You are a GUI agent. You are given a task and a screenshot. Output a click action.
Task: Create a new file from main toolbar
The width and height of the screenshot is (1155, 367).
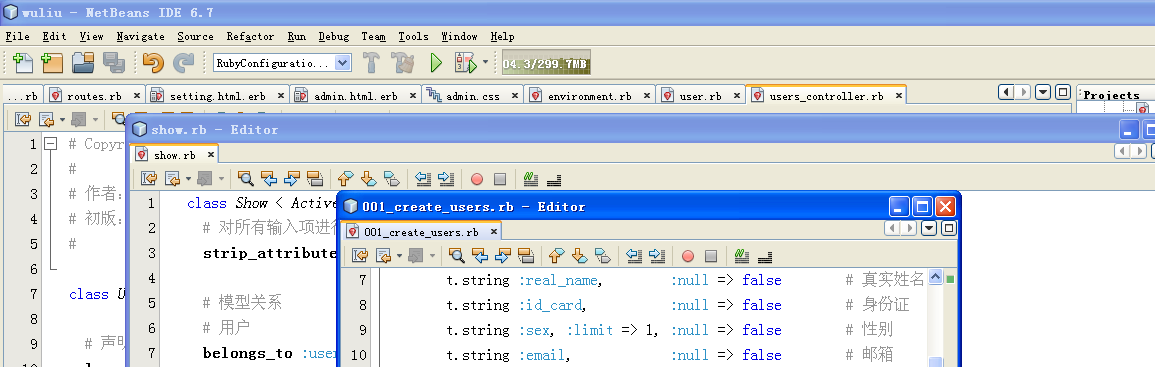click(x=23, y=63)
